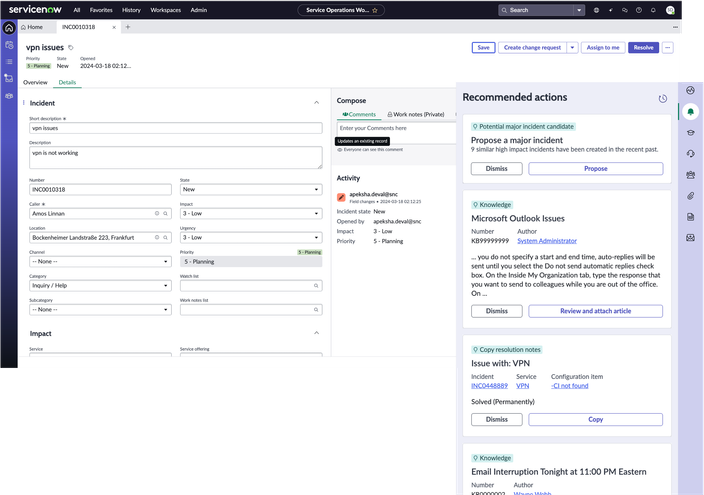Click the Resolve button
The height and width of the screenshot is (495, 704).
tap(643, 48)
